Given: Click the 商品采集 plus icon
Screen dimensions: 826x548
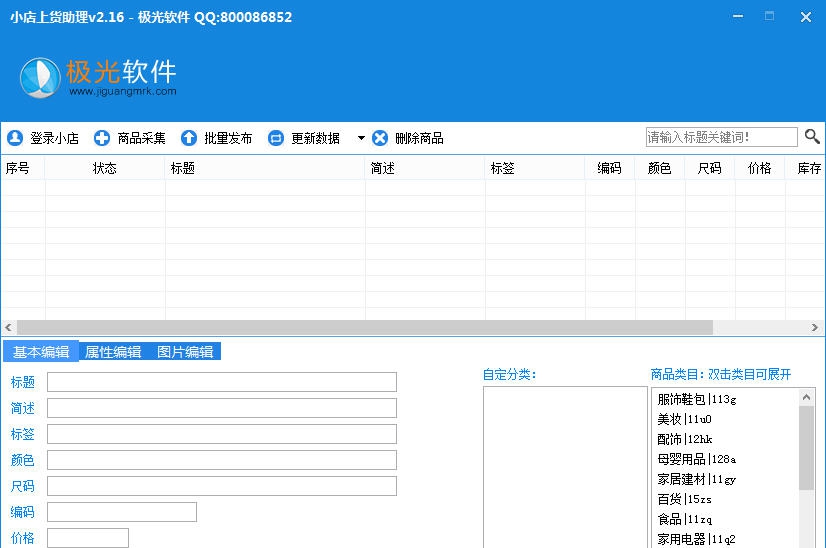Looking at the screenshot, I should coord(102,138).
